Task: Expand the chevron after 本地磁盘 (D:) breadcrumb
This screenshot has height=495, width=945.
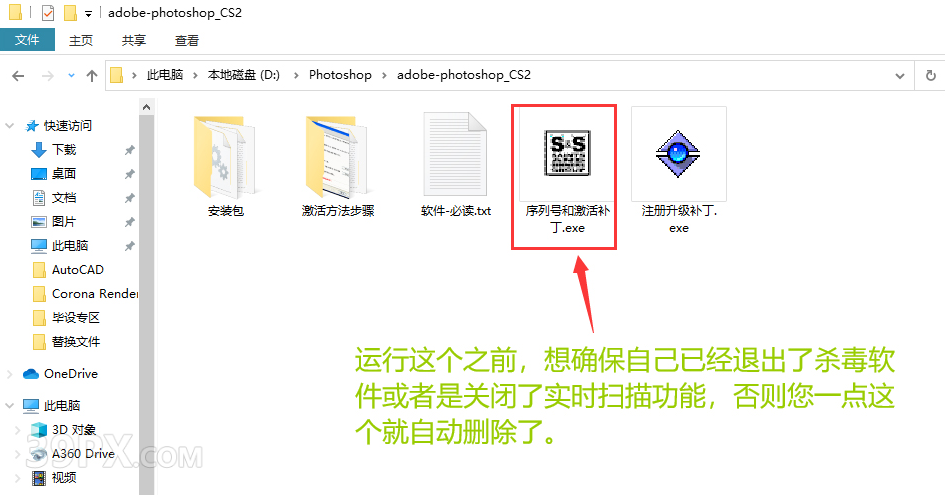Action: tap(296, 75)
